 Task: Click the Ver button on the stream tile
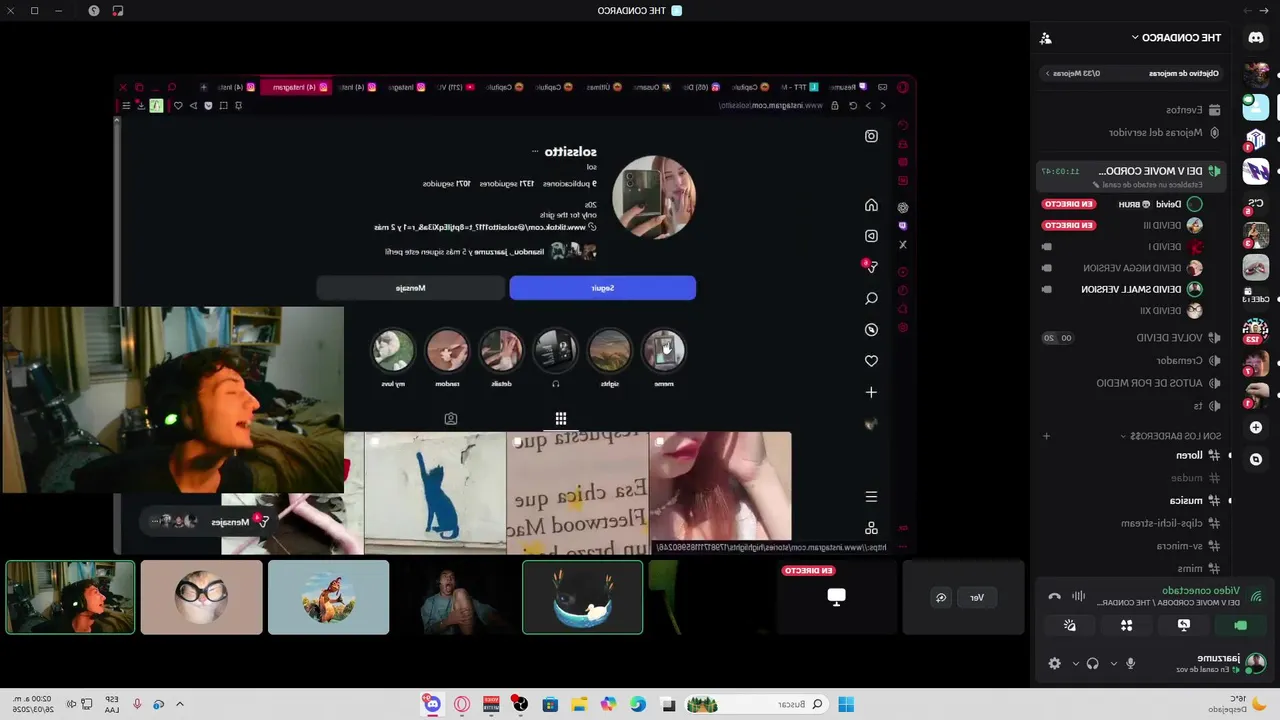point(977,597)
